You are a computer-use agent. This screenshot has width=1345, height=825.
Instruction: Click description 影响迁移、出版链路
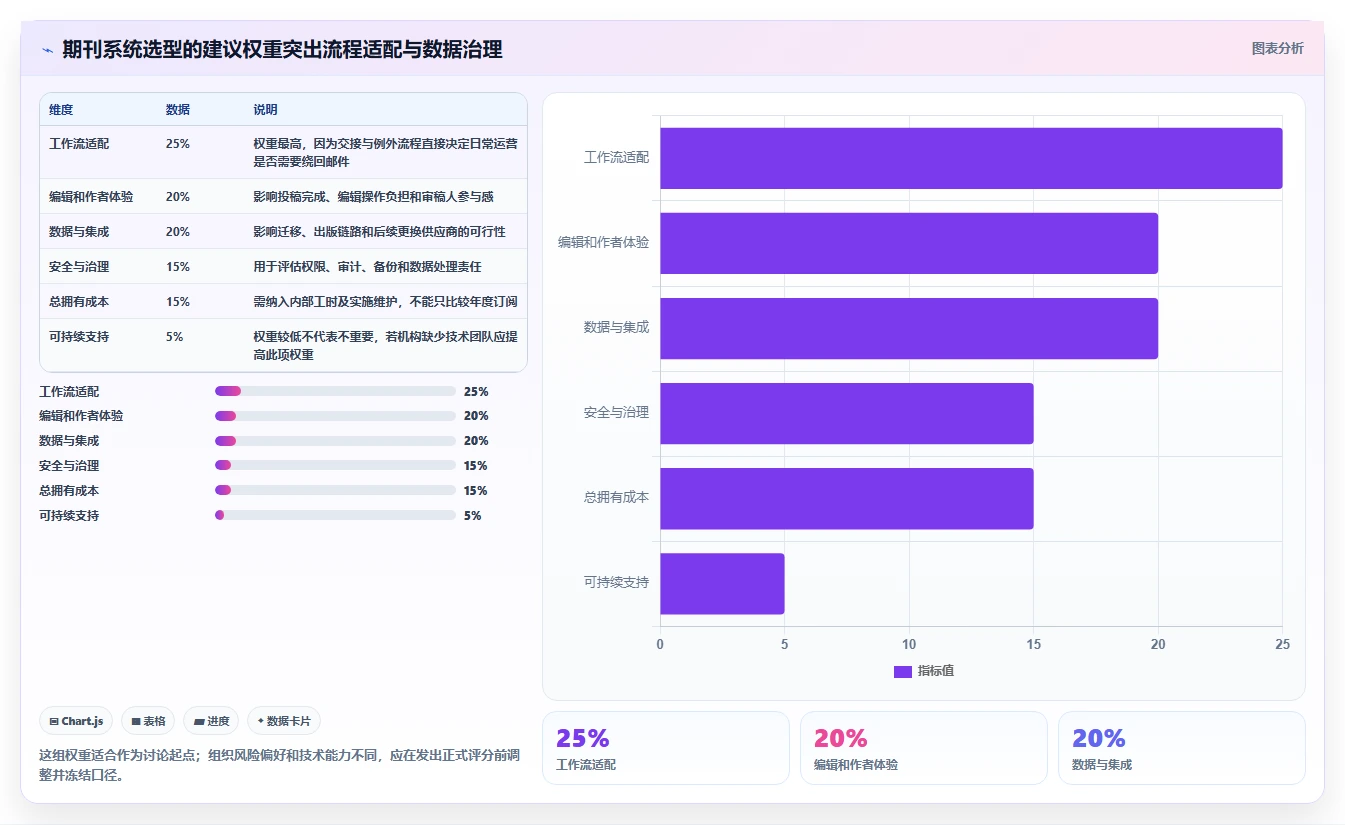380,232
